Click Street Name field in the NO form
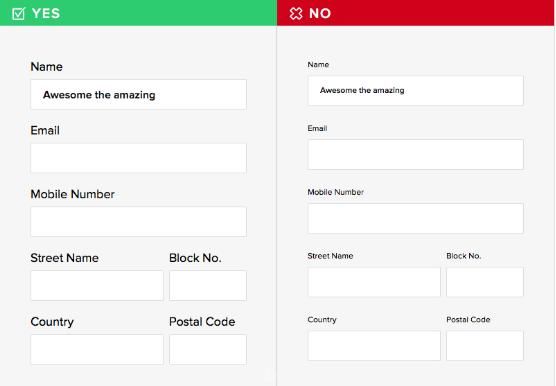Image resolution: width=556 pixels, height=386 pixels. [374, 282]
